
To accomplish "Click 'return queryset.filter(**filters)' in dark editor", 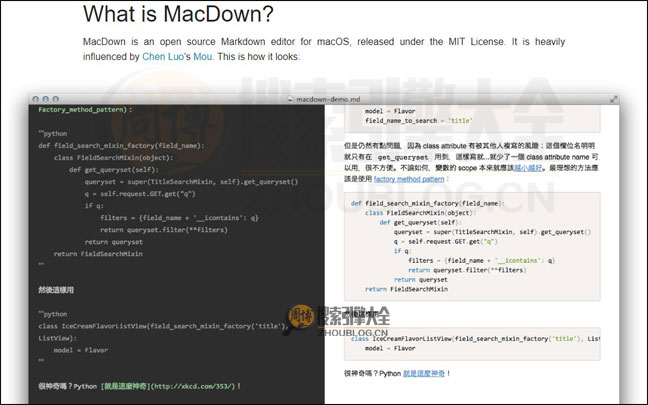I will [x=164, y=230].
